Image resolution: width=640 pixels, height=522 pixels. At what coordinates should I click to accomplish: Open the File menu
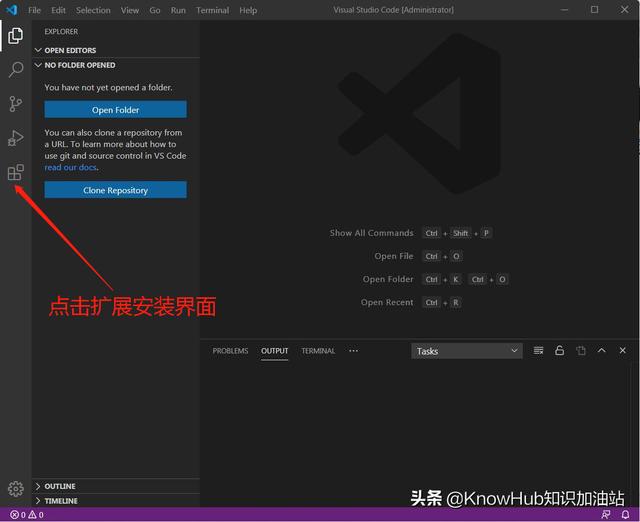(35, 10)
